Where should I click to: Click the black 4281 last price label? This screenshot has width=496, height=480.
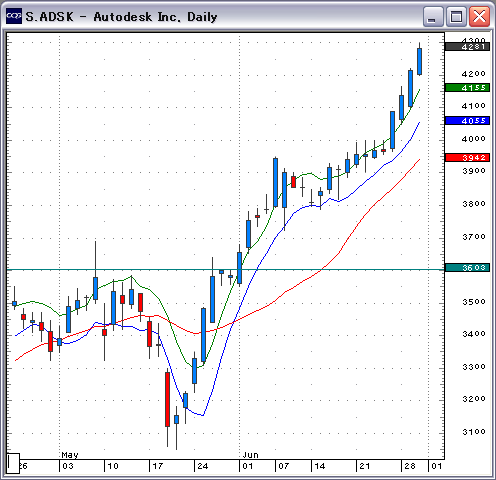click(467, 47)
